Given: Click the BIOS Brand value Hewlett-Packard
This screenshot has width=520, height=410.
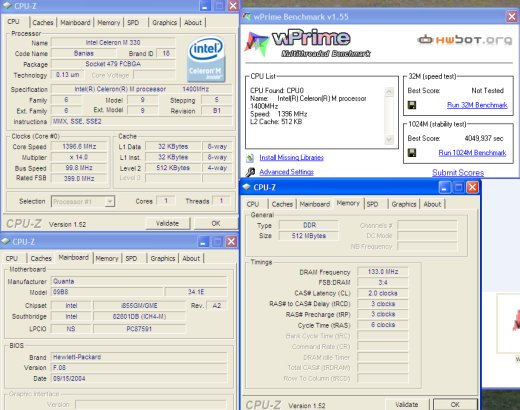Looking at the screenshot, I should [x=139, y=357].
